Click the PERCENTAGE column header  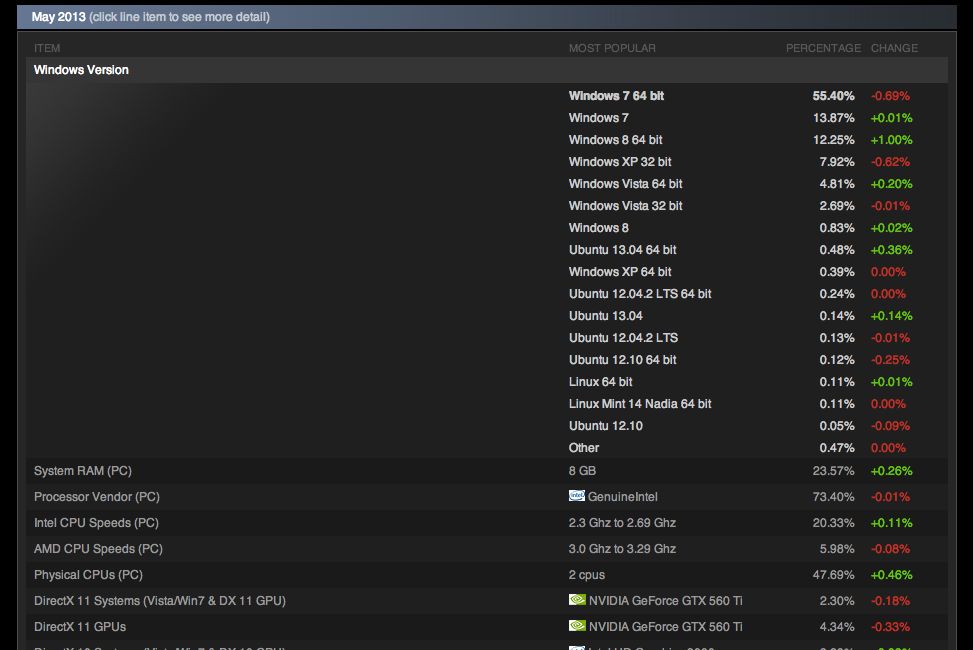point(823,48)
